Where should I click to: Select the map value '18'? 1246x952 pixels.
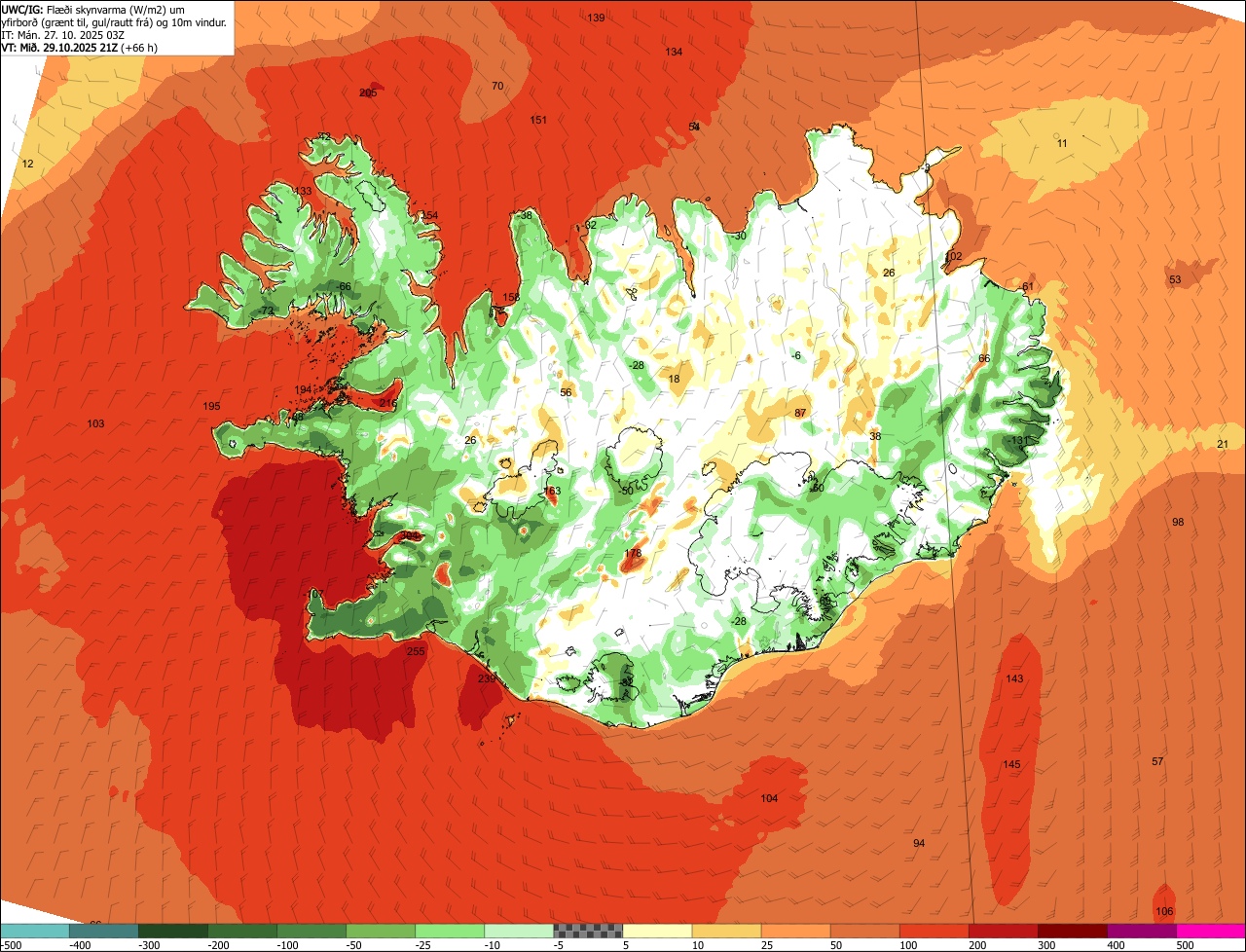(674, 379)
